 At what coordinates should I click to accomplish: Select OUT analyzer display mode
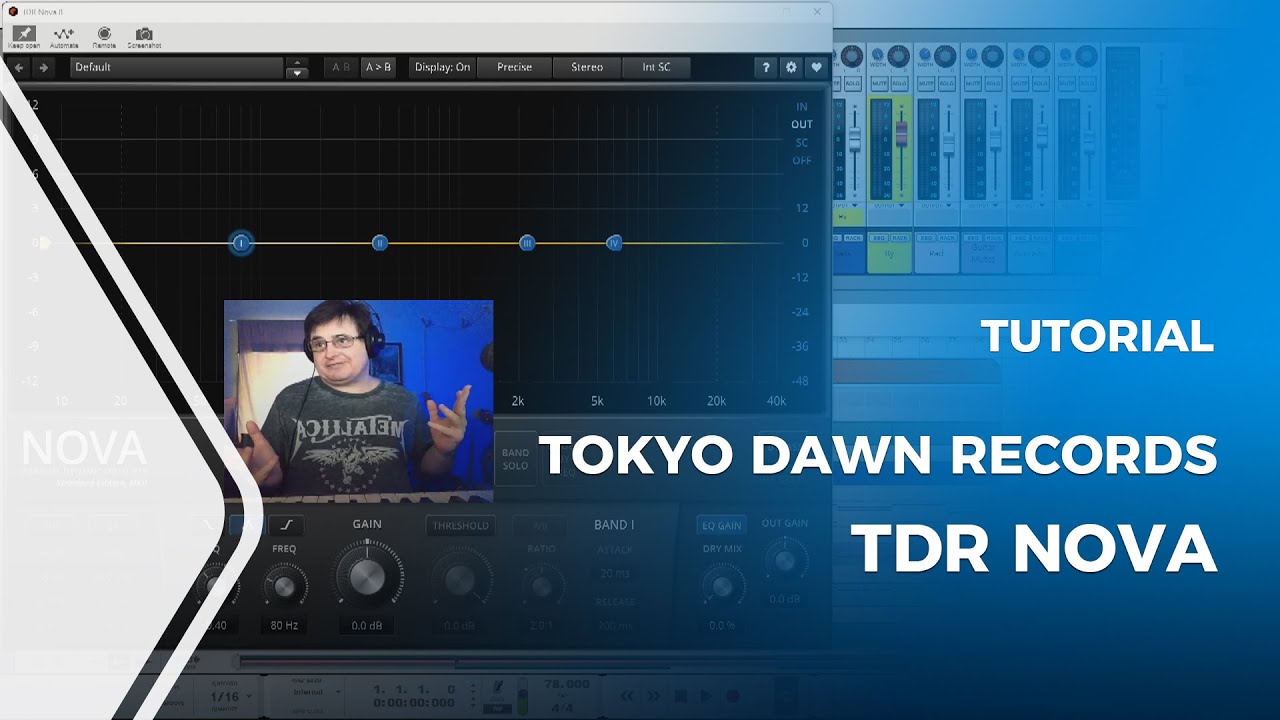pyautogui.click(x=802, y=124)
